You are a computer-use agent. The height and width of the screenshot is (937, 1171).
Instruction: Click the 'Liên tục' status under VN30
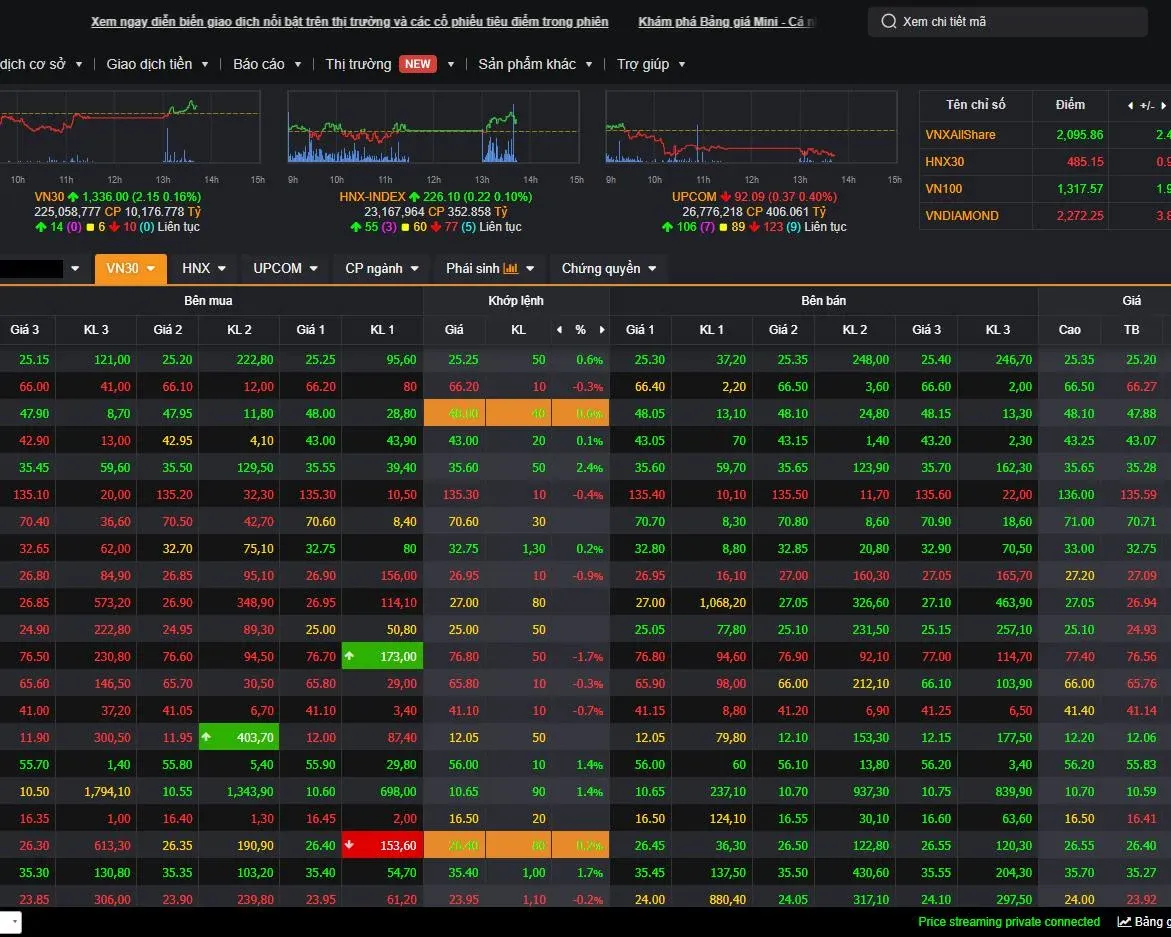click(x=178, y=227)
